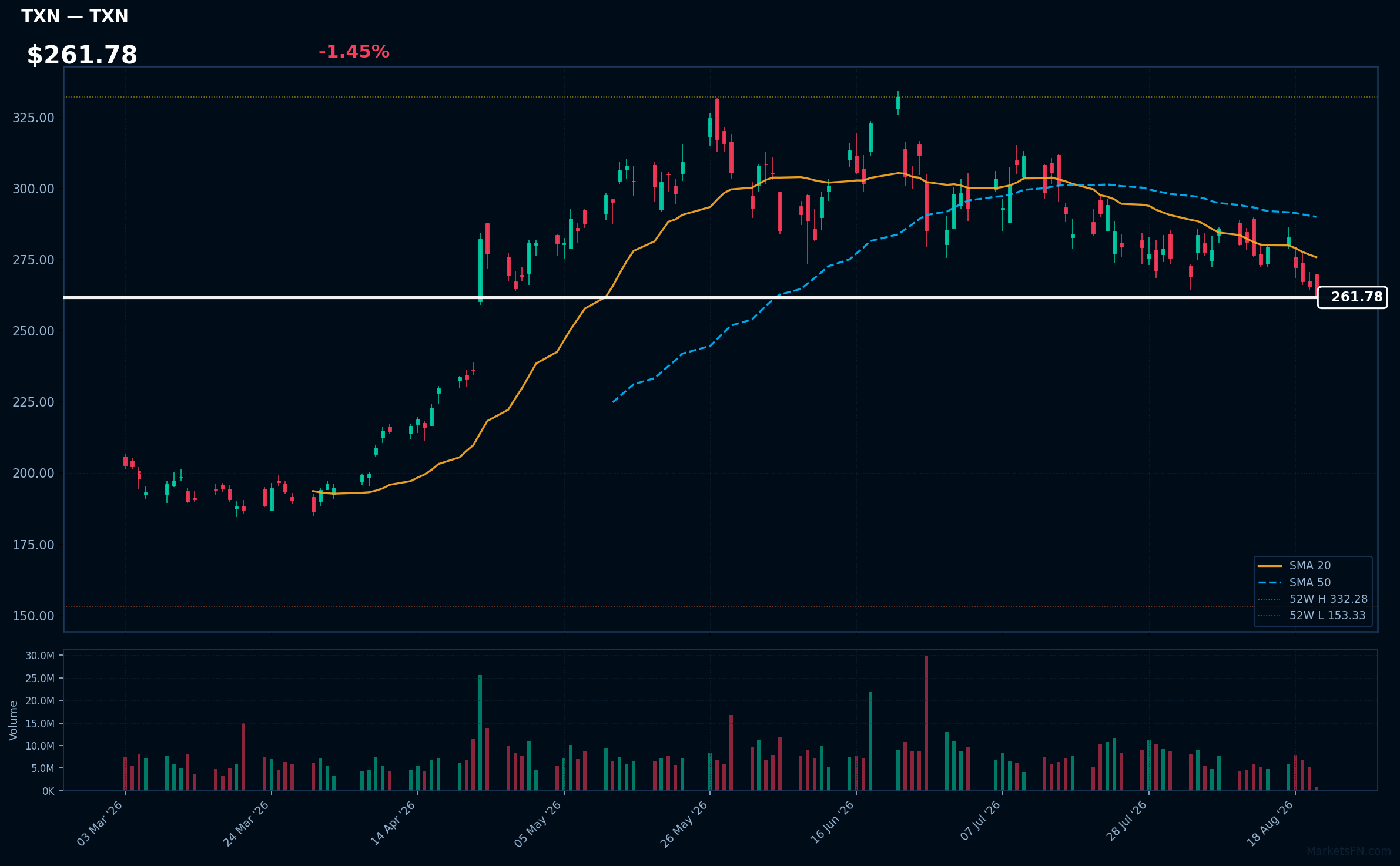1400x866 pixels.
Task: Click the 05 May '26 date label
Action: pyautogui.click(x=538, y=824)
